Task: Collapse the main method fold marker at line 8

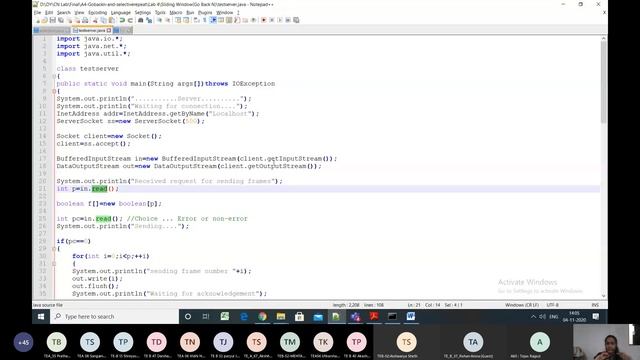Action: click(x=54, y=91)
